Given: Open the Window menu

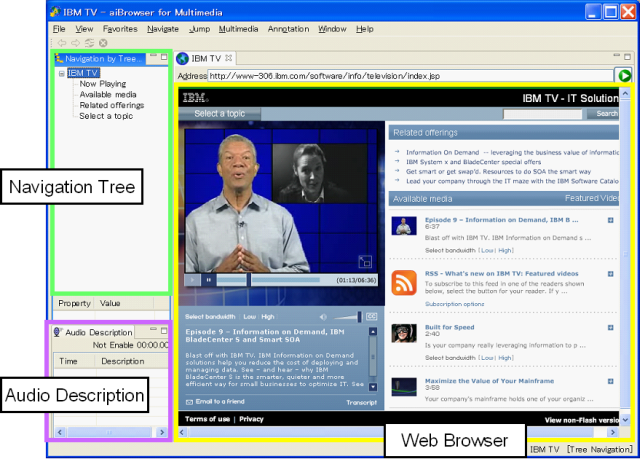Looking at the screenshot, I should point(332,29).
